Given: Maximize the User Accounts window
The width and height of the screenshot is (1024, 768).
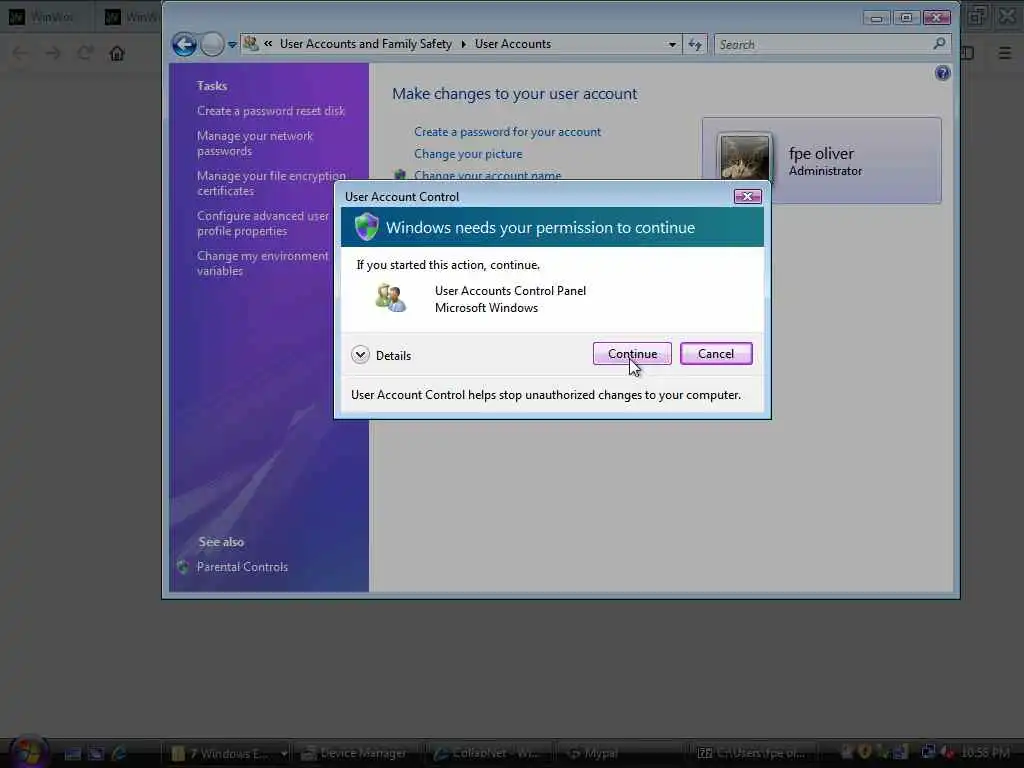Looking at the screenshot, I should [906, 18].
